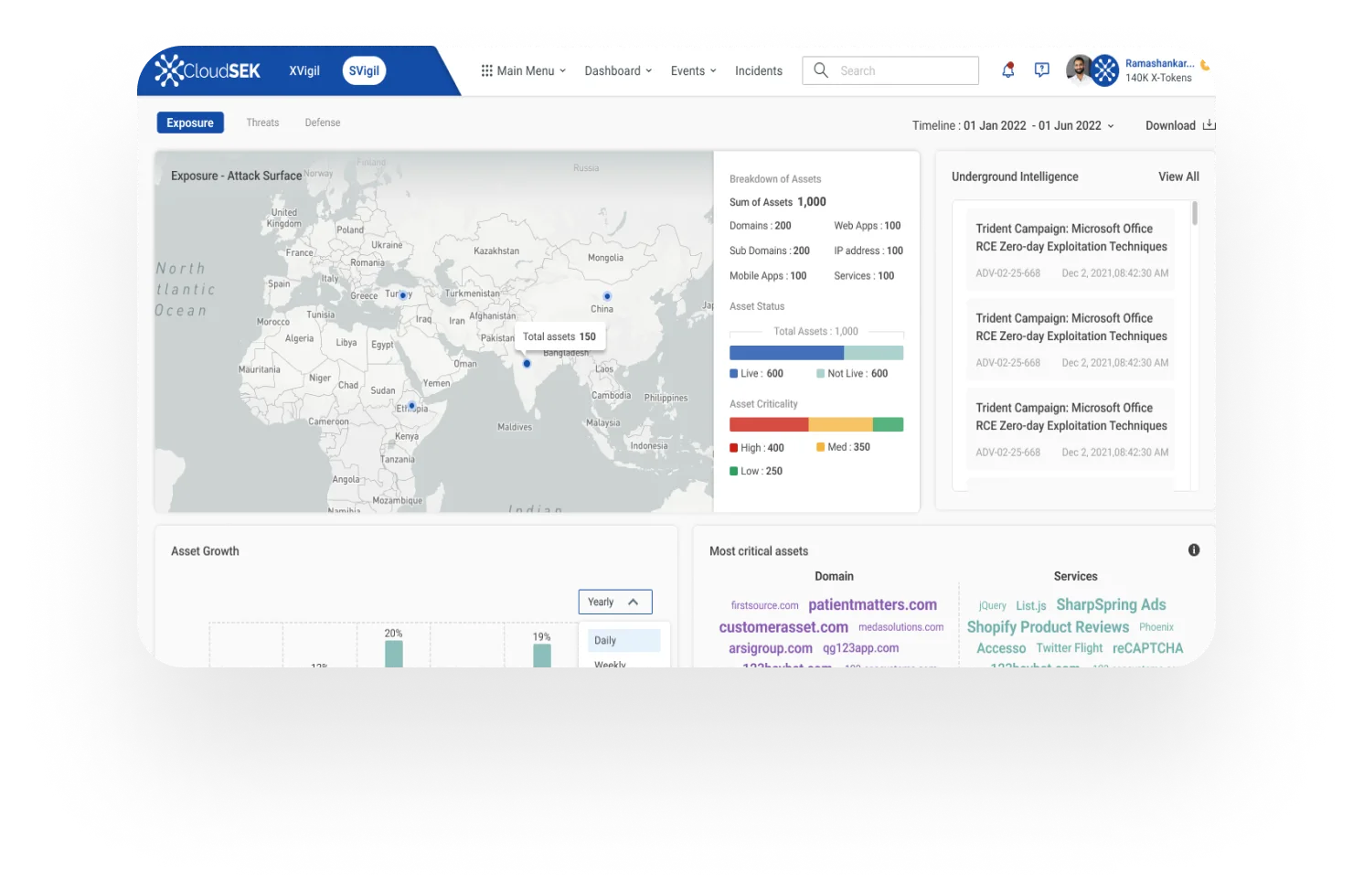
Task: Click the blue Live segment of status bar
Action: click(786, 353)
